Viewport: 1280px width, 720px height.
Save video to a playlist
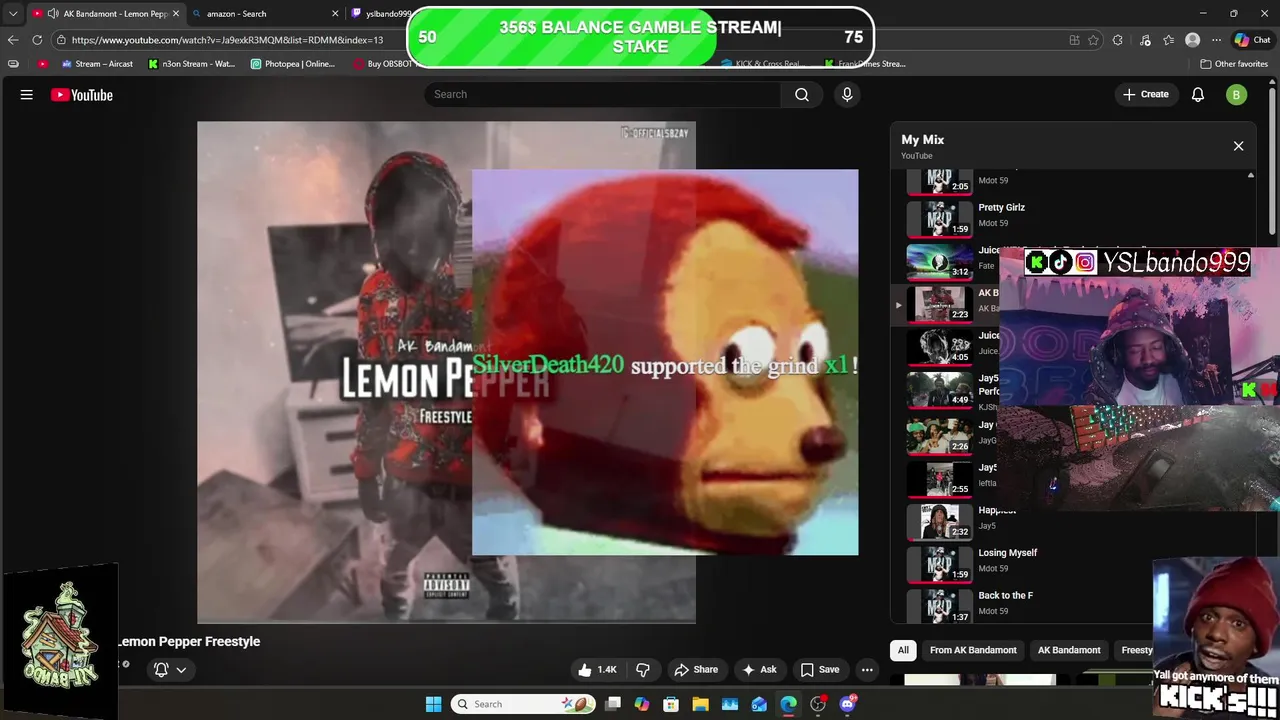coord(819,669)
